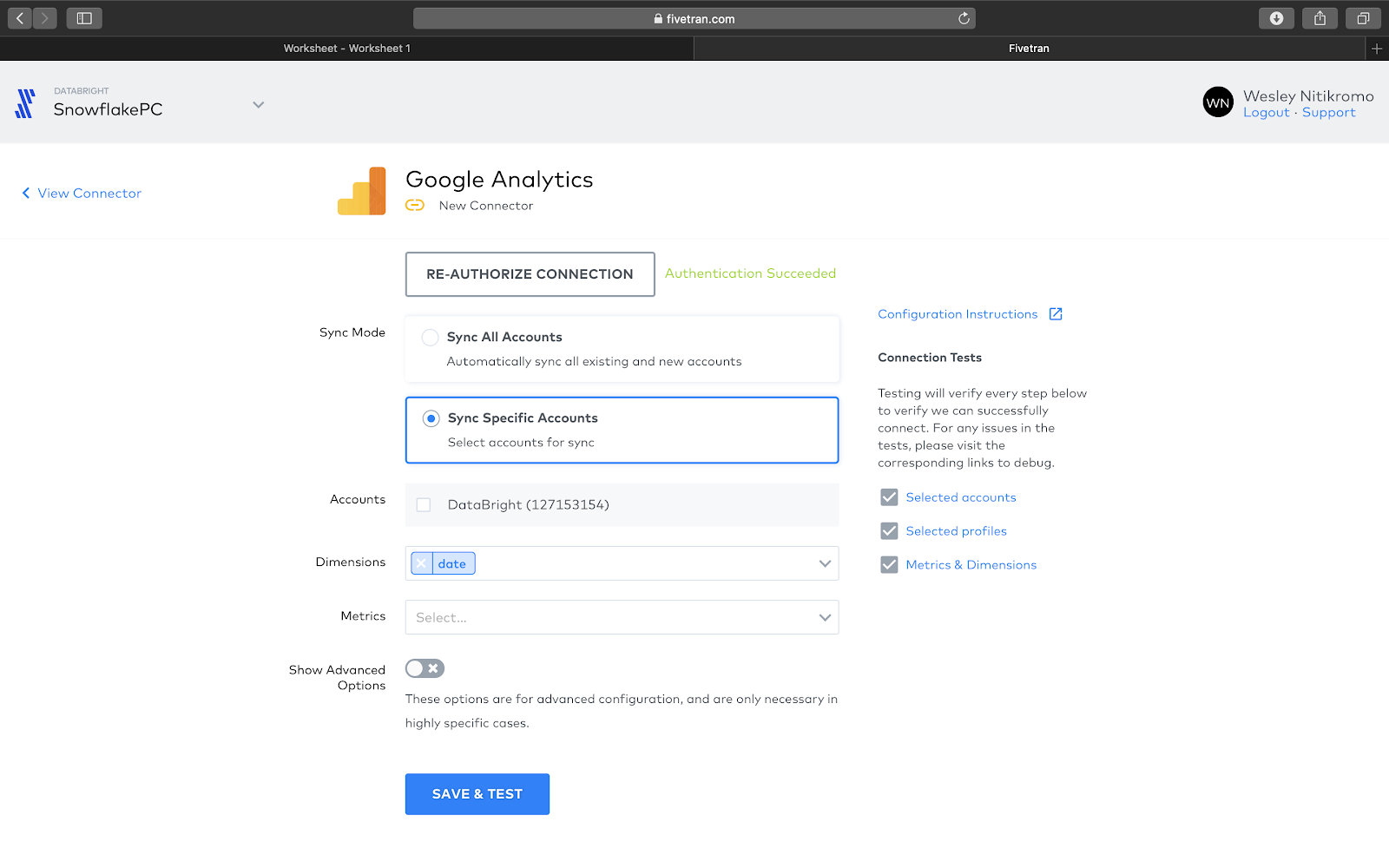Open the Selected profiles test link

pyautogui.click(x=957, y=531)
